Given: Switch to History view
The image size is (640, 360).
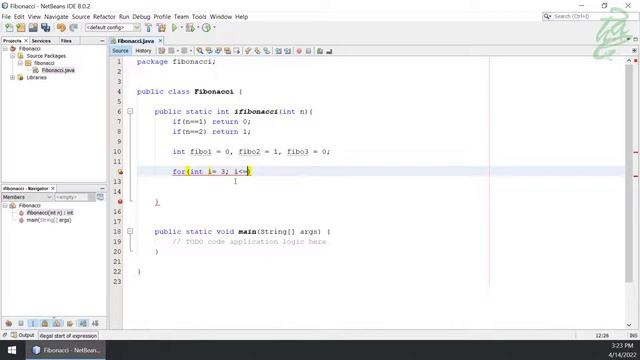Looking at the screenshot, I should tap(143, 51).
